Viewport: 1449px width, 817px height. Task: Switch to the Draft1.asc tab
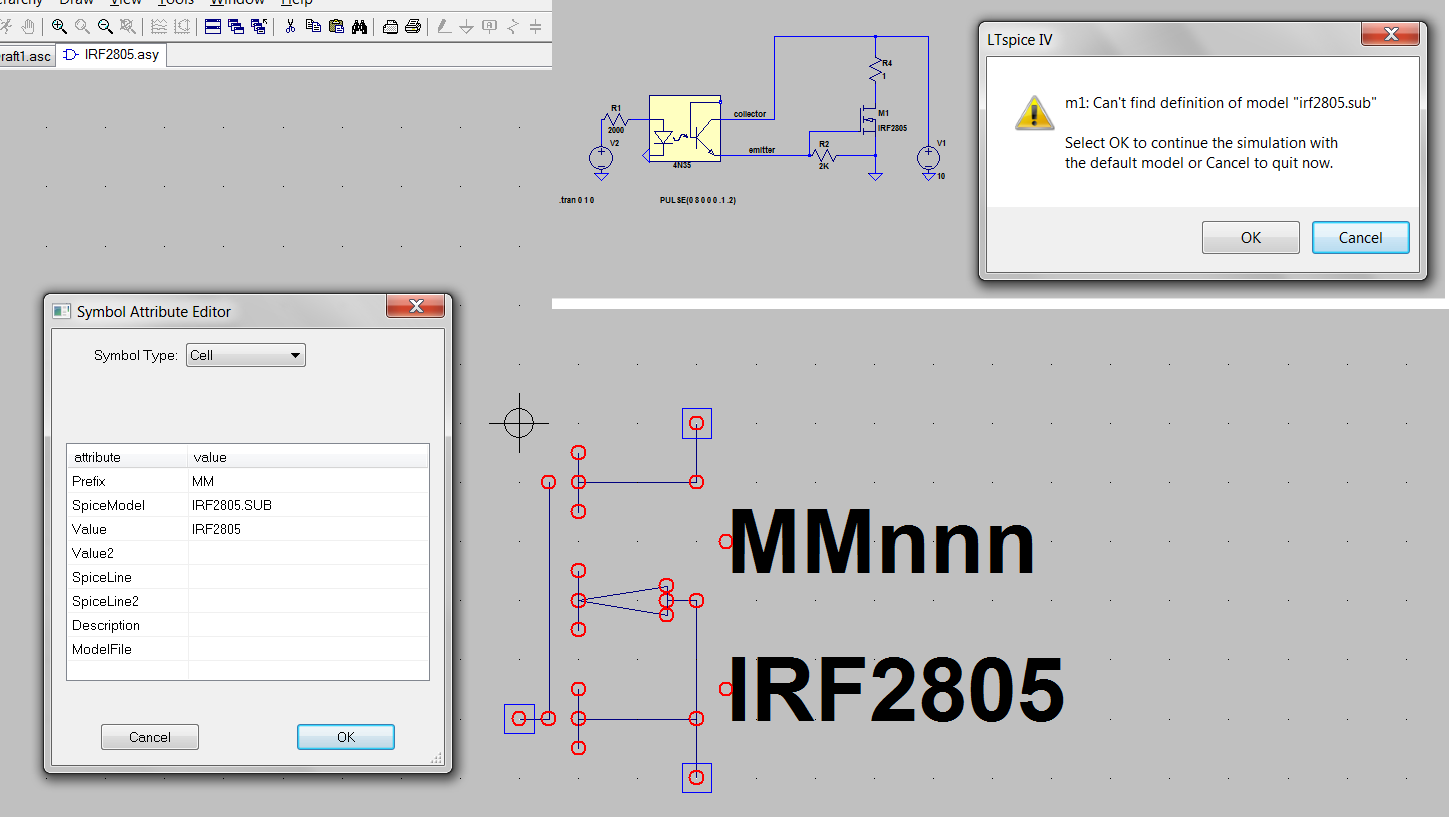coord(26,56)
